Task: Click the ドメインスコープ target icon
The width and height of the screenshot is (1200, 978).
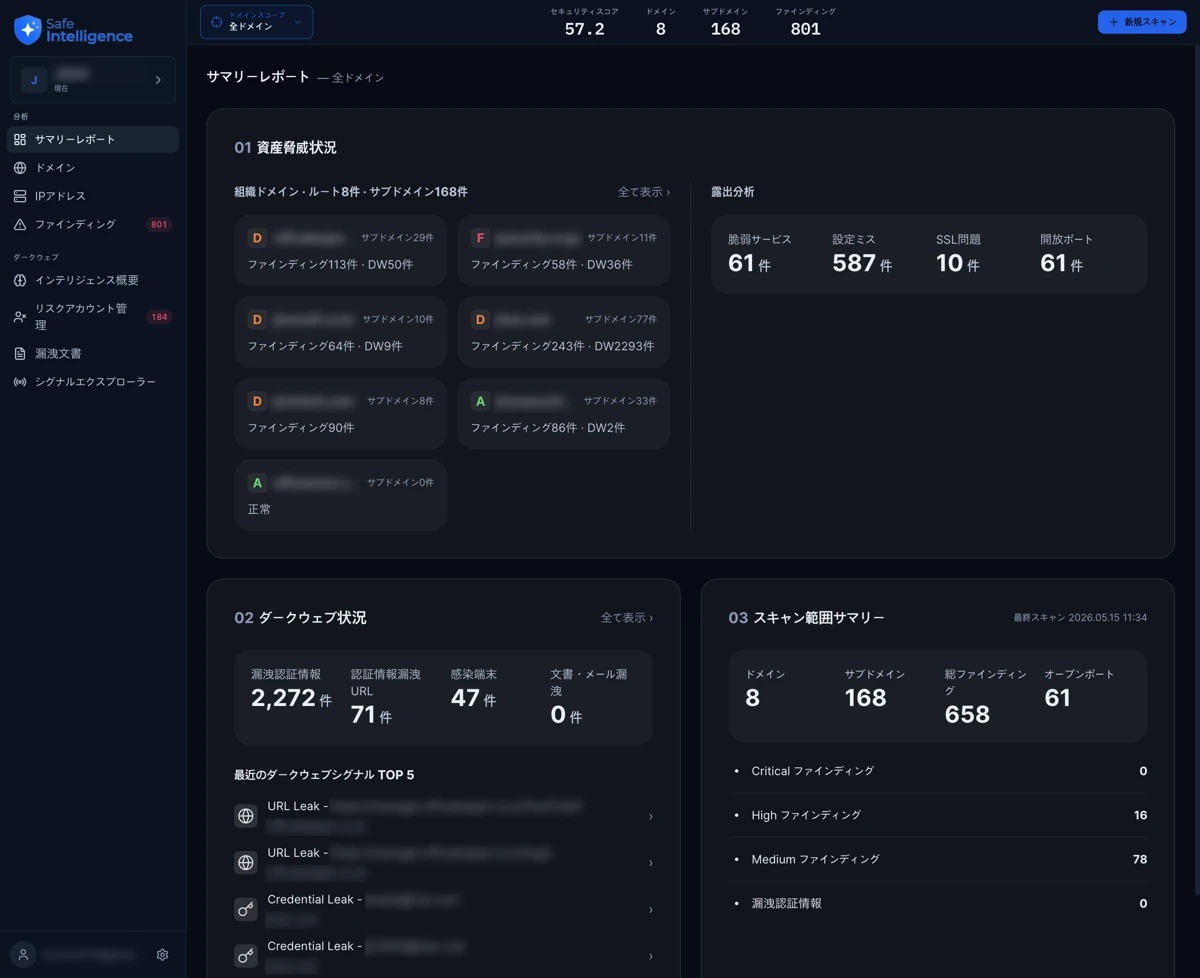Action: pyautogui.click(x=217, y=22)
